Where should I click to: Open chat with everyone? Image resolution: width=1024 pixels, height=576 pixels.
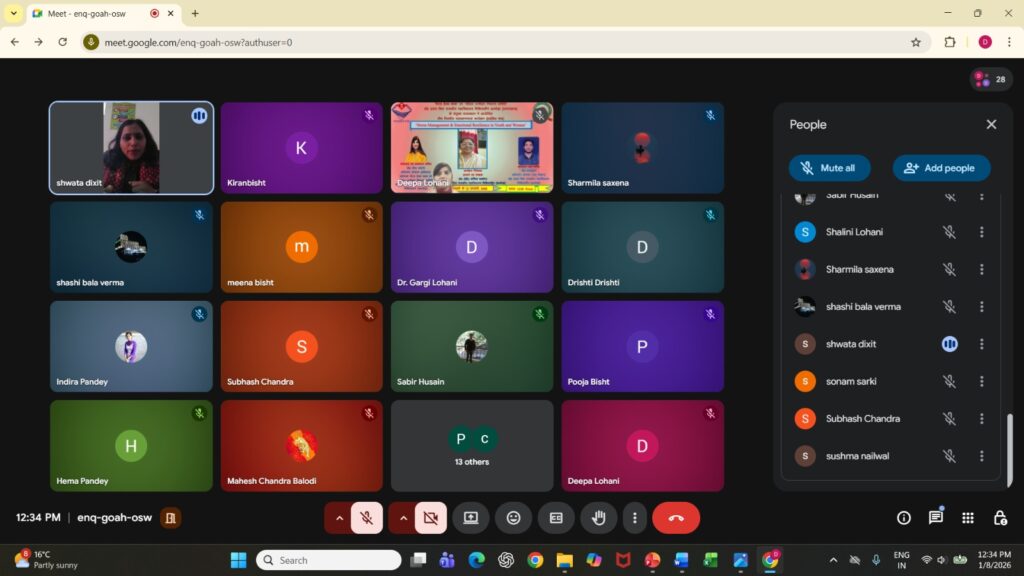point(935,518)
